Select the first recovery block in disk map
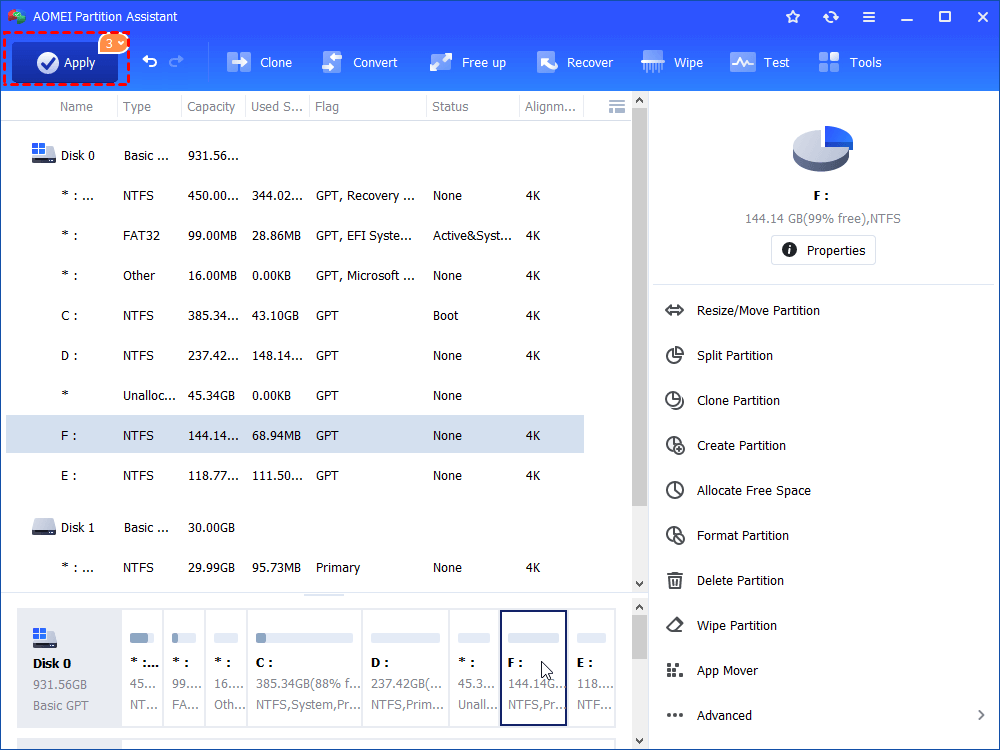The height and width of the screenshot is (750, 1000). click(x=142, y=668)
